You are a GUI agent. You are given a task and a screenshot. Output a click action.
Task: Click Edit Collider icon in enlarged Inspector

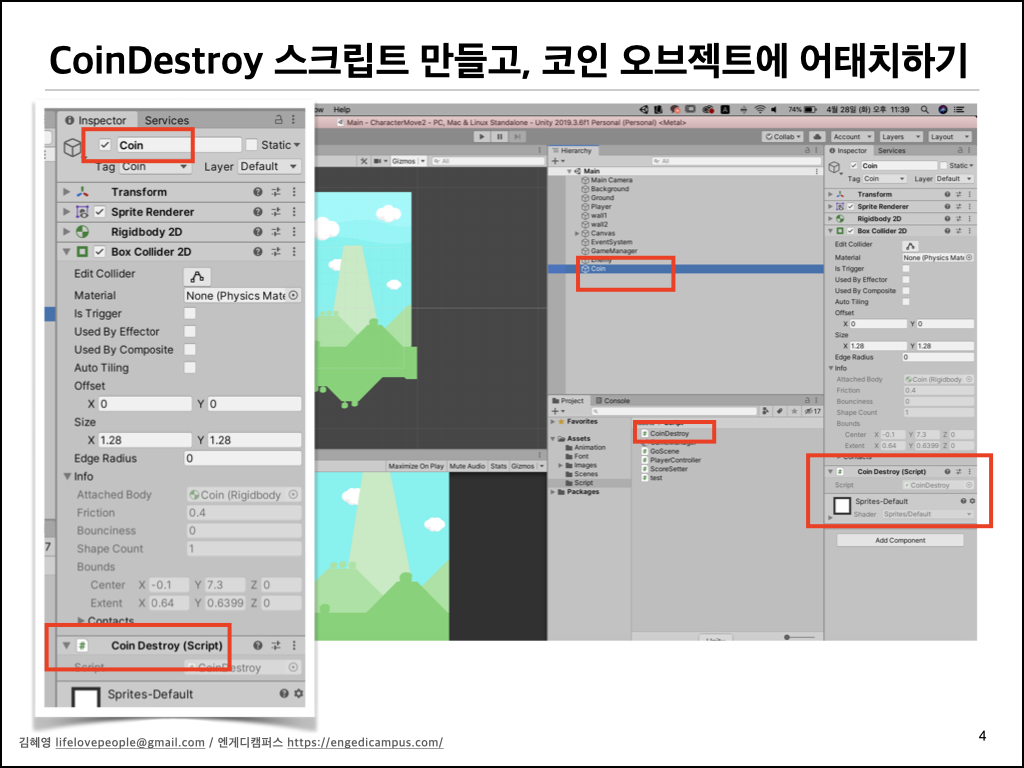click(197, 276)
